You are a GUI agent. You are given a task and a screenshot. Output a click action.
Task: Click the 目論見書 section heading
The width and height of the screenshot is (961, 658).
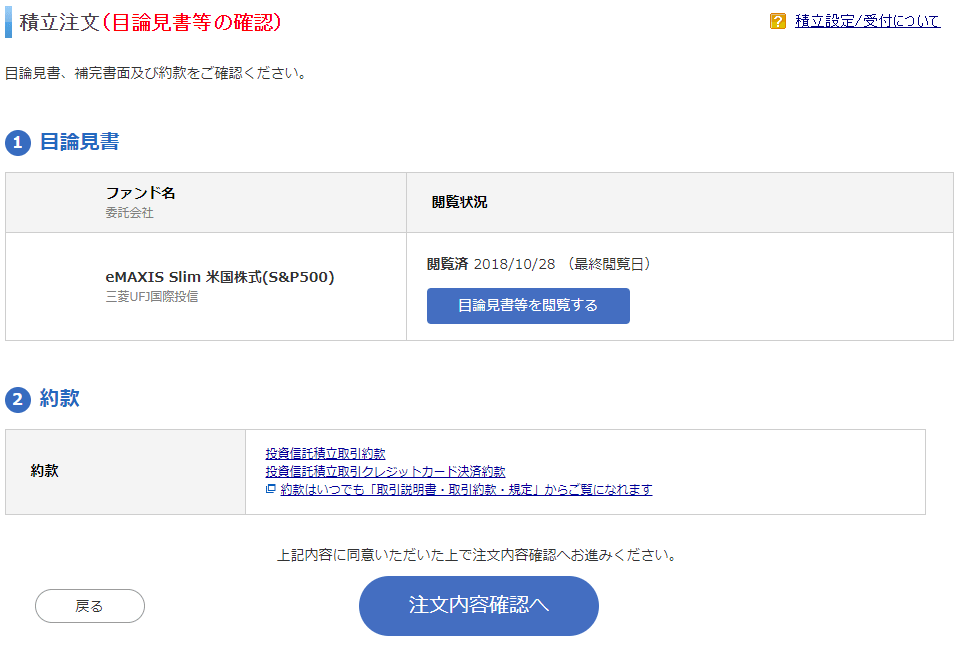[x=80, y=142]
